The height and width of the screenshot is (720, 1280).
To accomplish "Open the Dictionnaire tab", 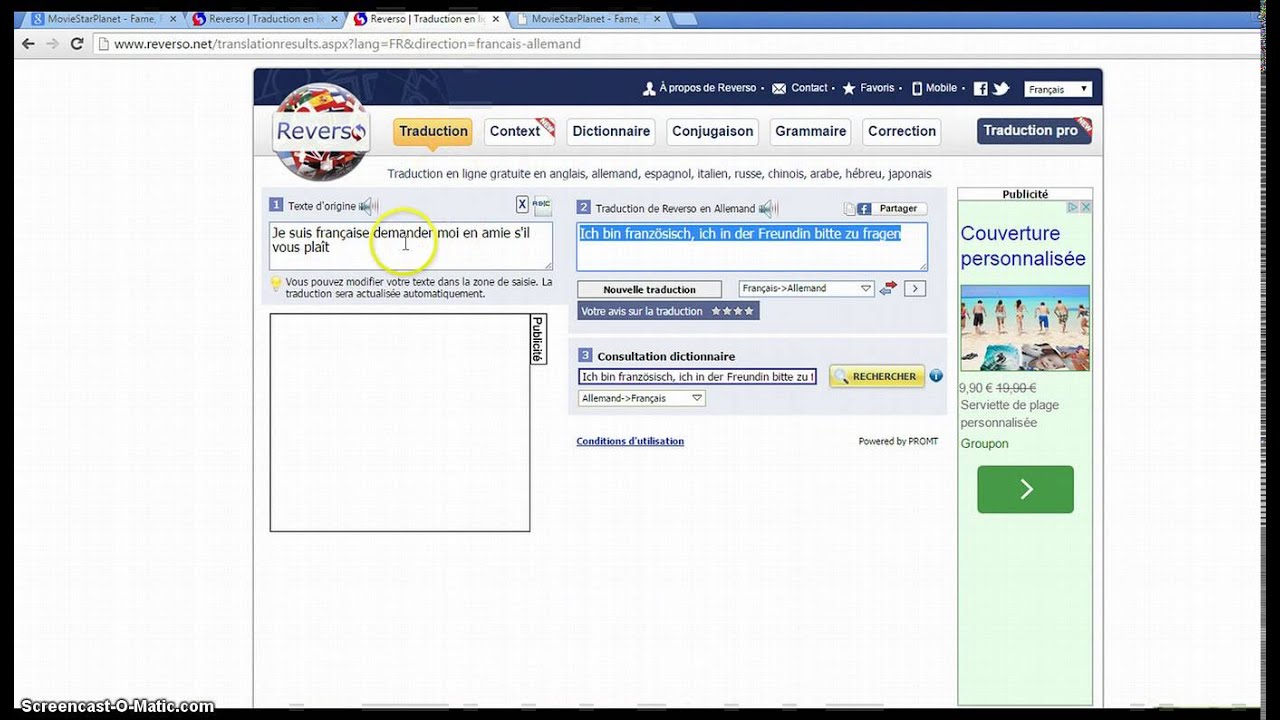I will pyautogui.click(x=611, y=131).
